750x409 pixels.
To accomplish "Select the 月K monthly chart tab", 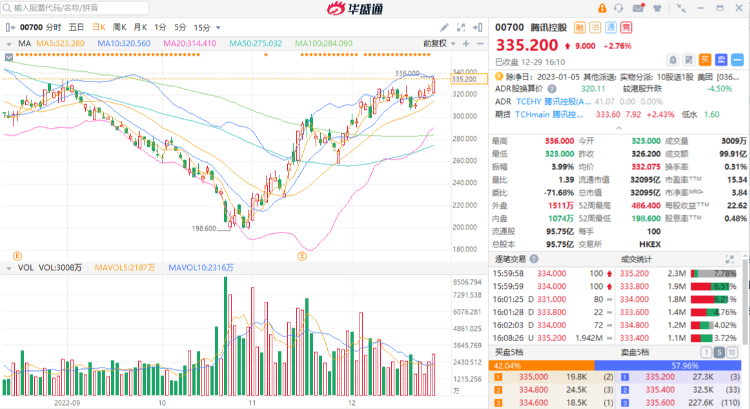I will coord(140,27).
